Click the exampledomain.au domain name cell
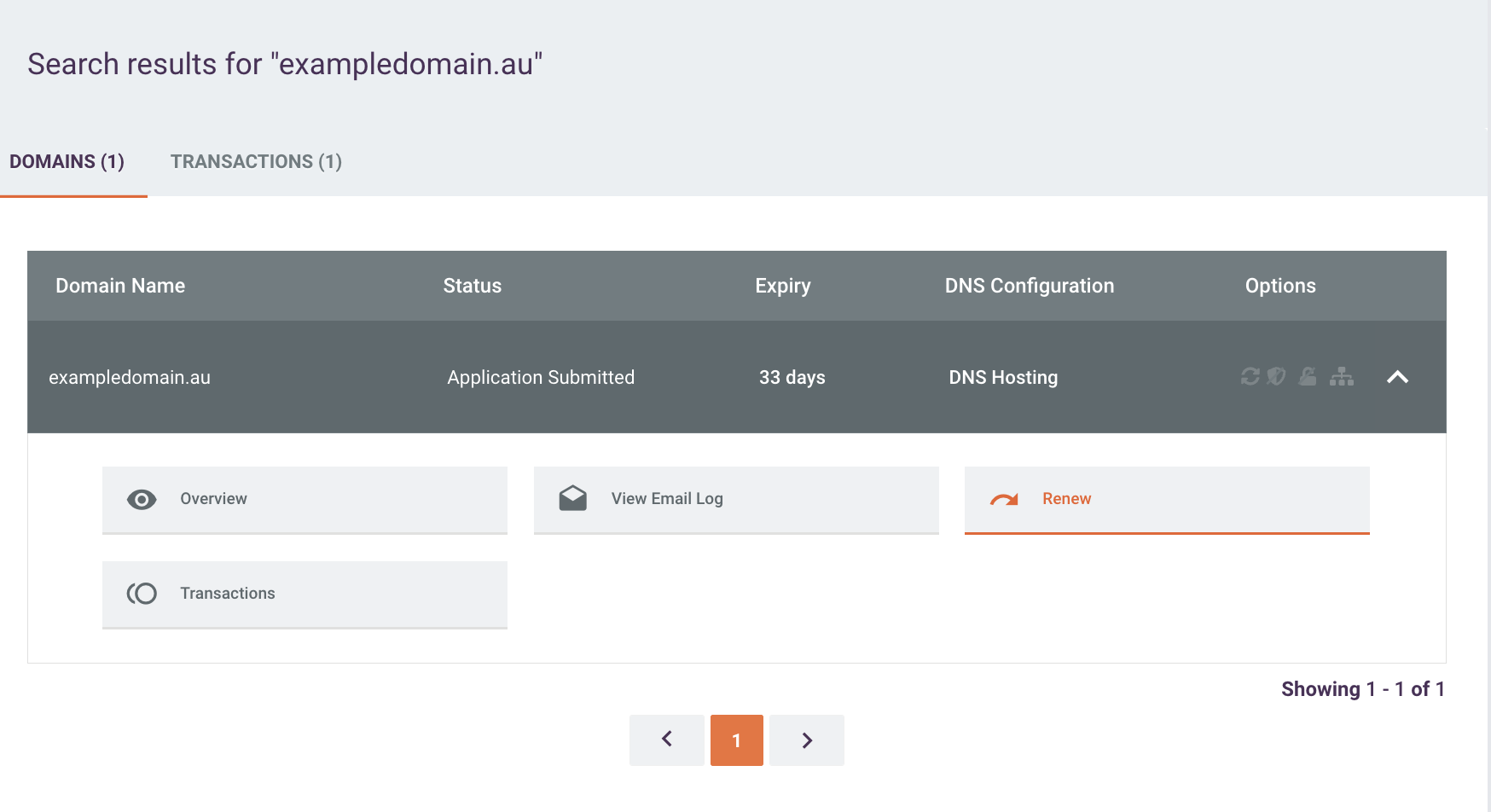Image resolution: width=1491 pixels, height=812 pixels. tap(130, 377)
